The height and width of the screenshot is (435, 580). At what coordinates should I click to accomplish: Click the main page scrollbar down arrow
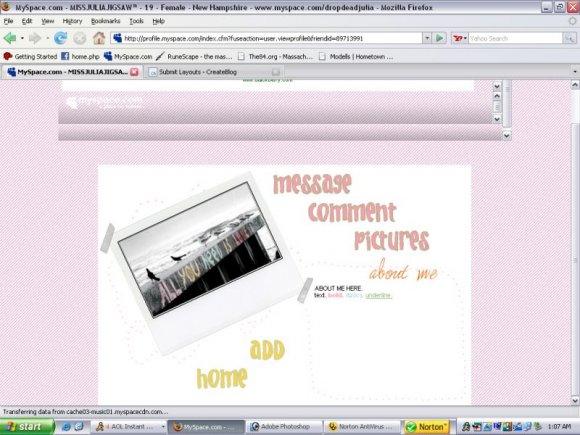pyautogui.click(x=575, y=400)
